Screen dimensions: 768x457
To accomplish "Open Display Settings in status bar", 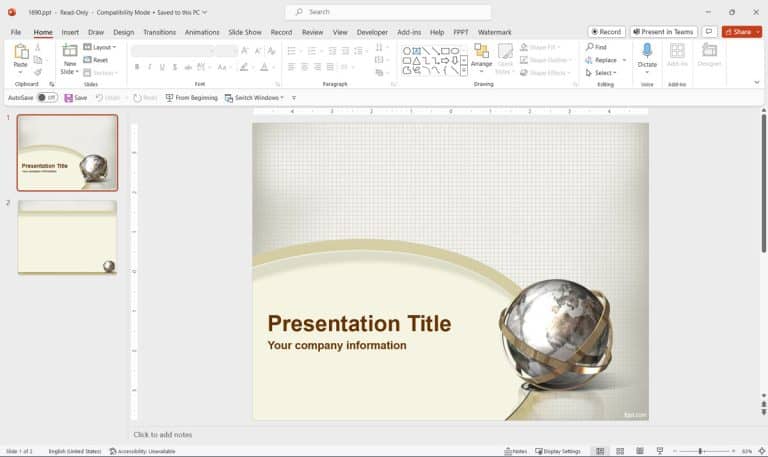I will click(558, 451).
